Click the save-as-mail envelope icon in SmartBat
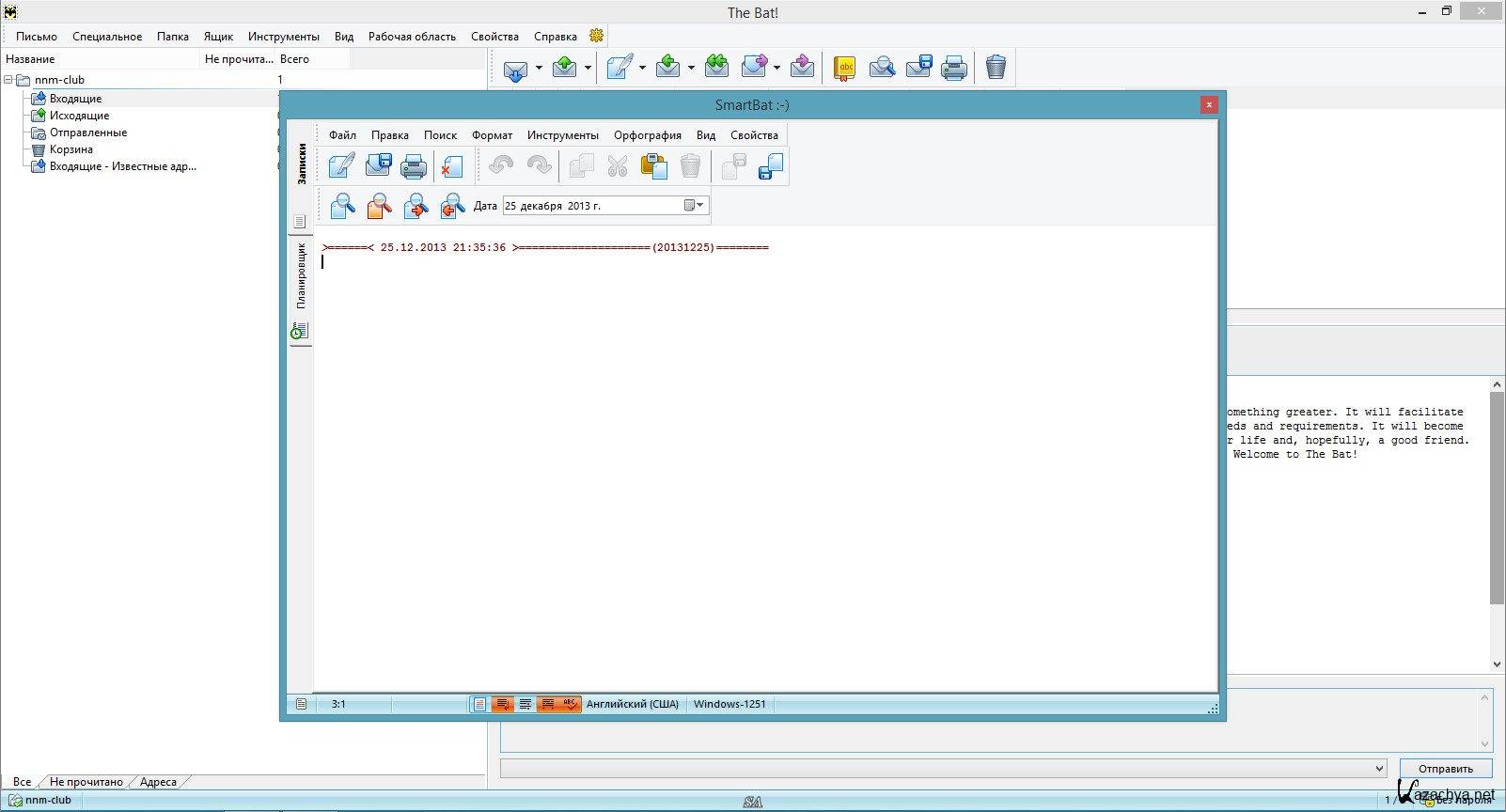The image size is (1506, 812). (x=378, y=166)
